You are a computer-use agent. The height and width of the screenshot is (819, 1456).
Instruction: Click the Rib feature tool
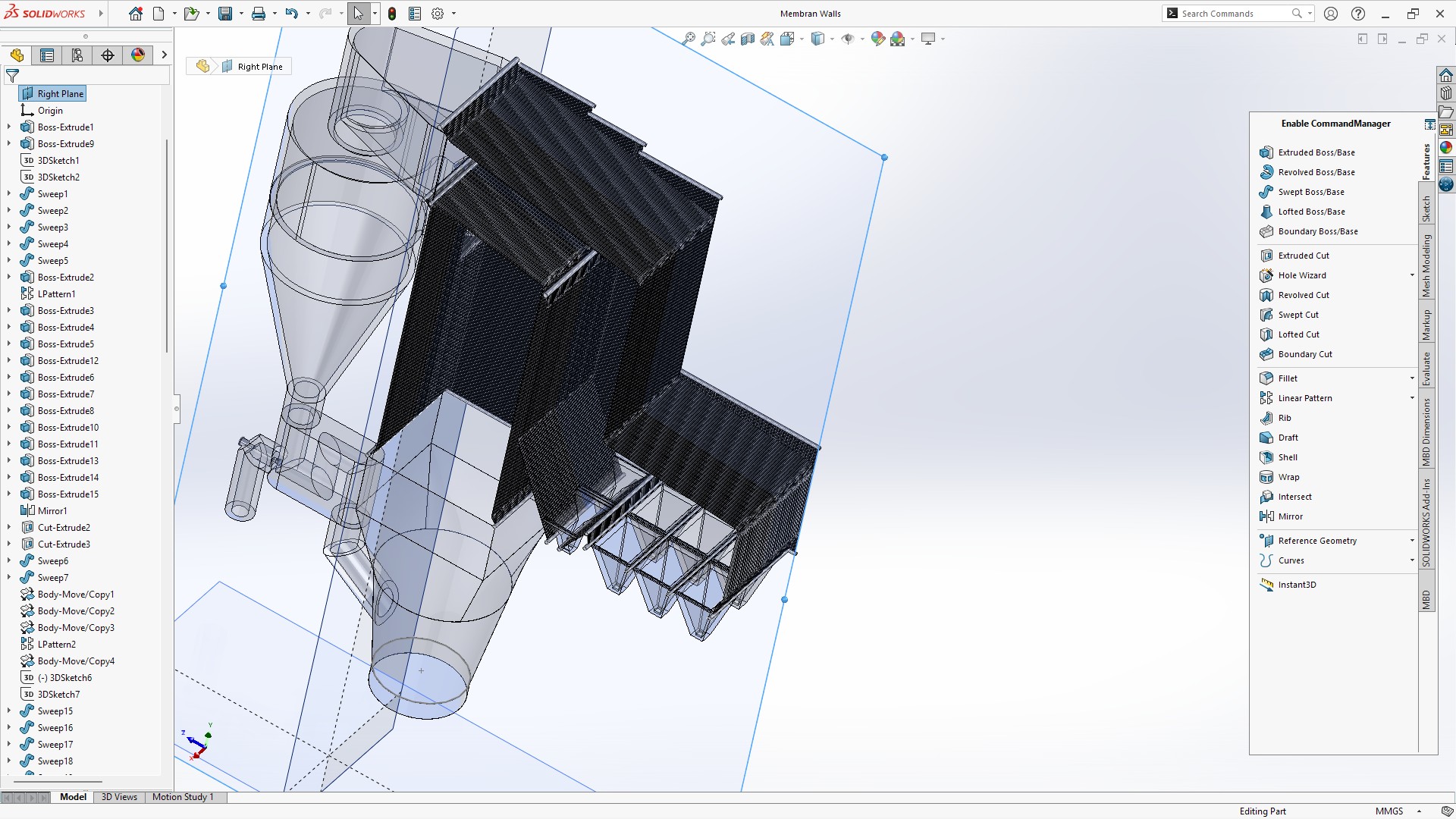(1283, 417)
